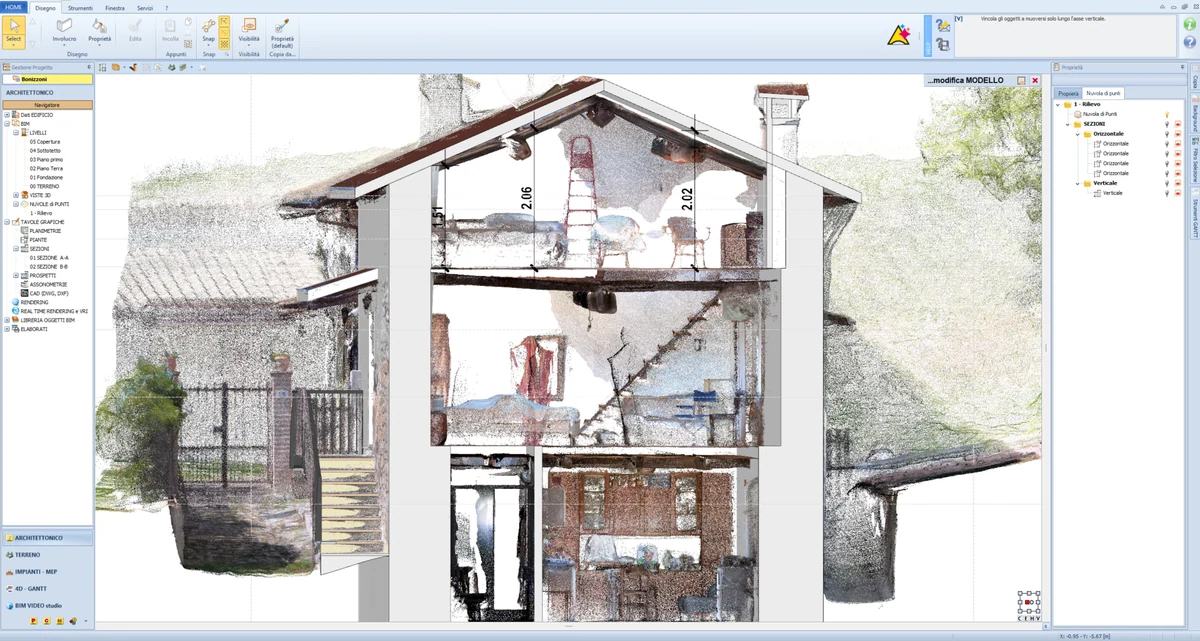This screenshot has width=1200, height=641.
Task: Toggle red section icon on SEZIONI row
Action: pyautogui.click(x=1177, y=124)
